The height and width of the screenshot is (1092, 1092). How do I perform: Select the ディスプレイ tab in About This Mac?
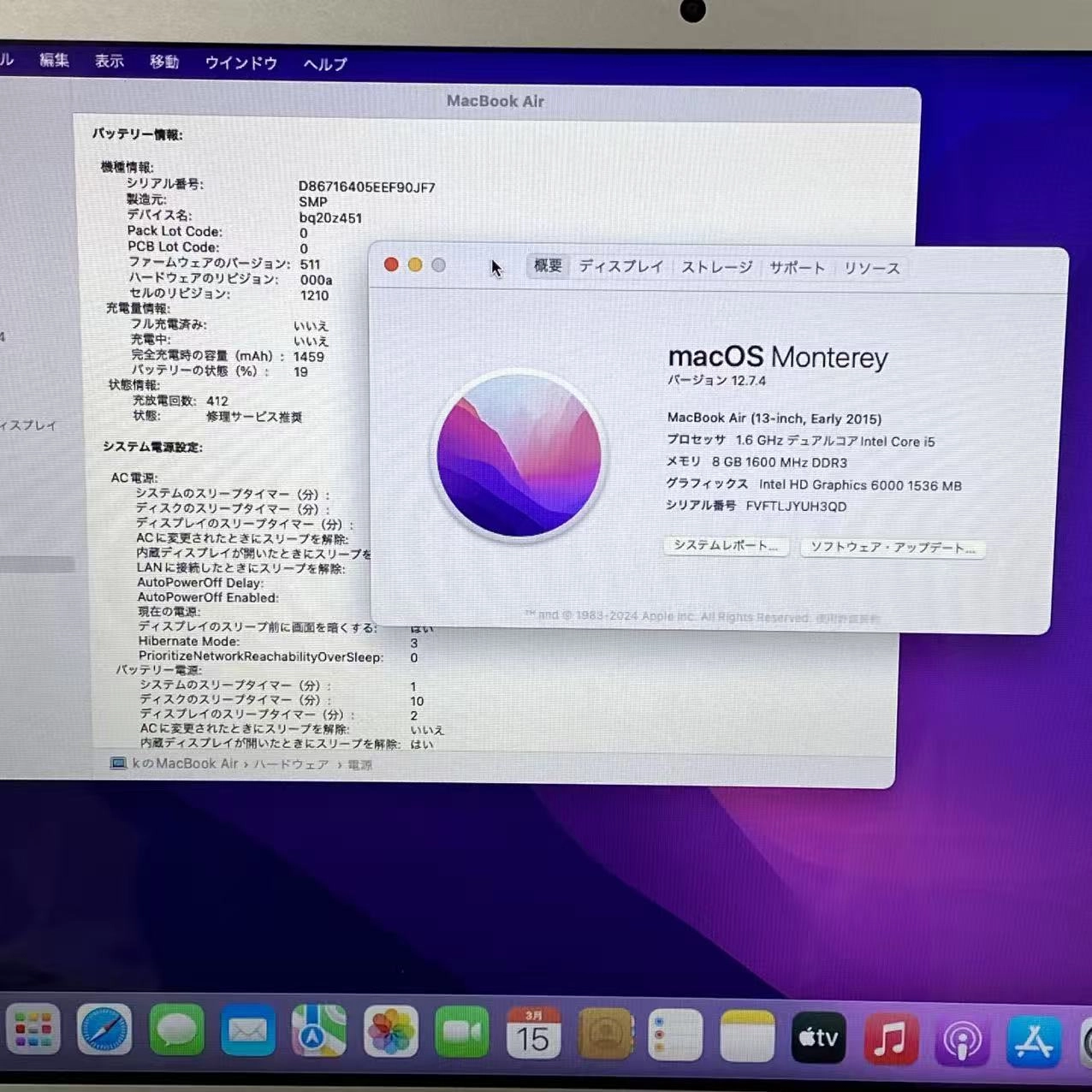620,267
